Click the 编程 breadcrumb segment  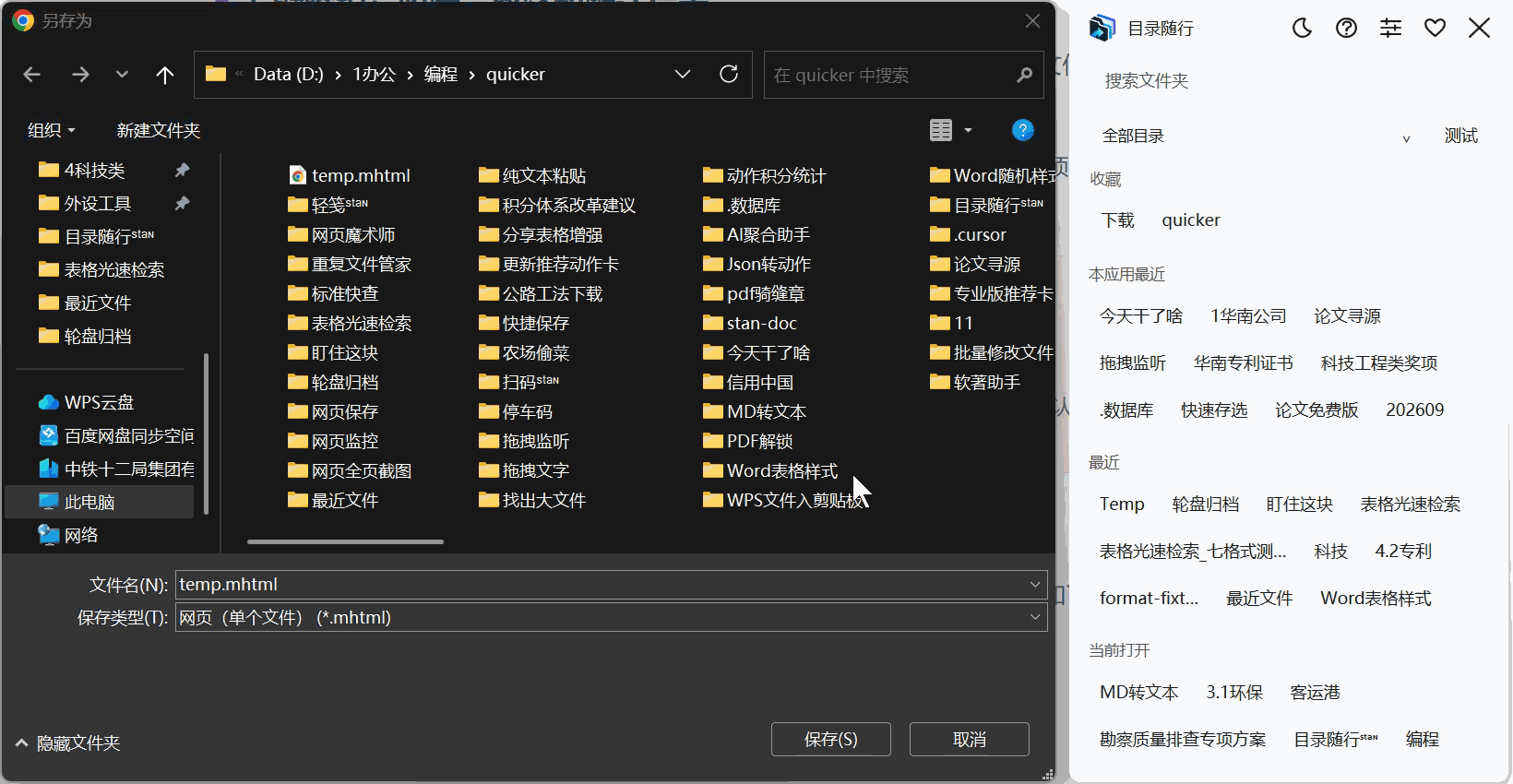(441, 74)
